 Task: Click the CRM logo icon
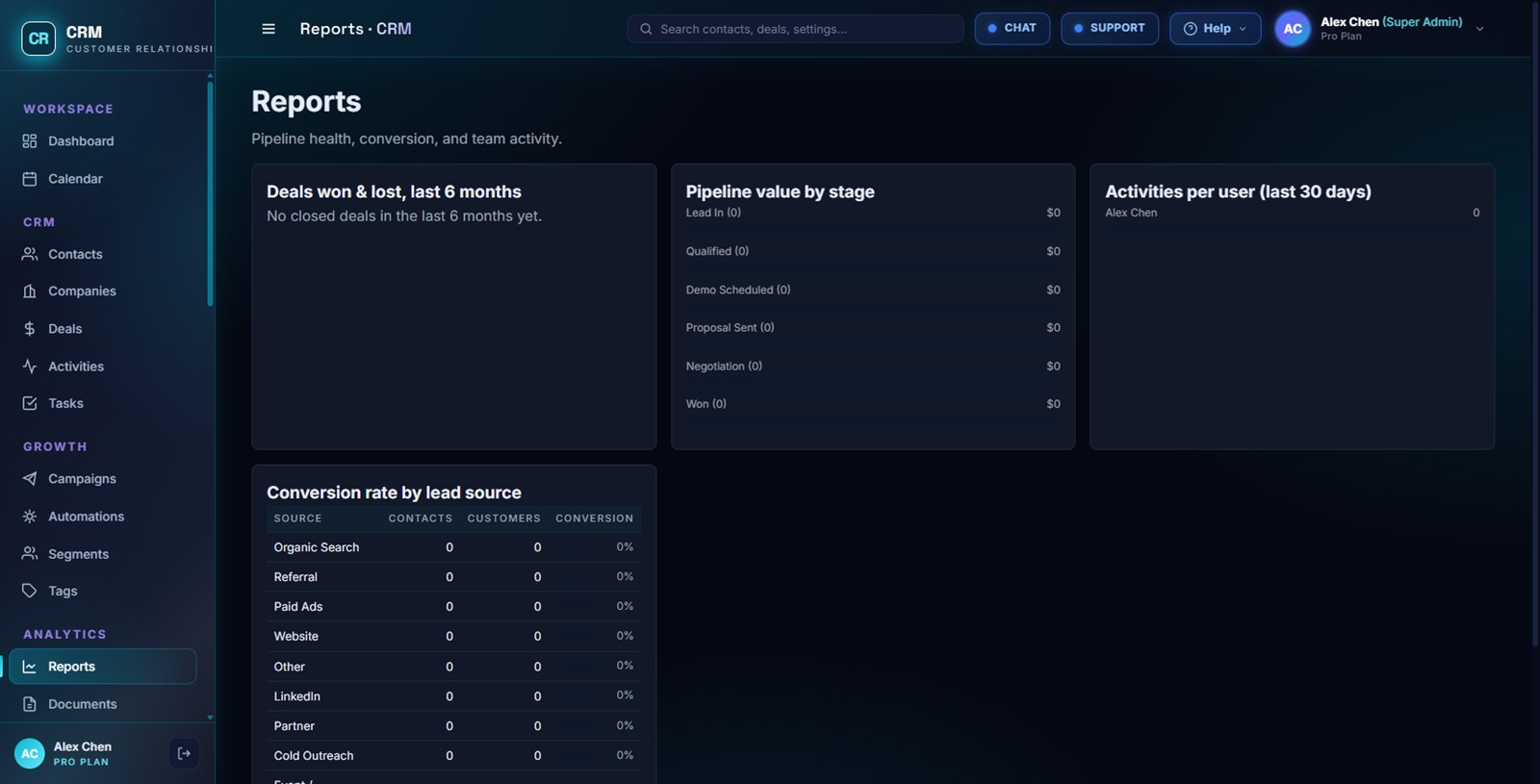pos(38,38)
